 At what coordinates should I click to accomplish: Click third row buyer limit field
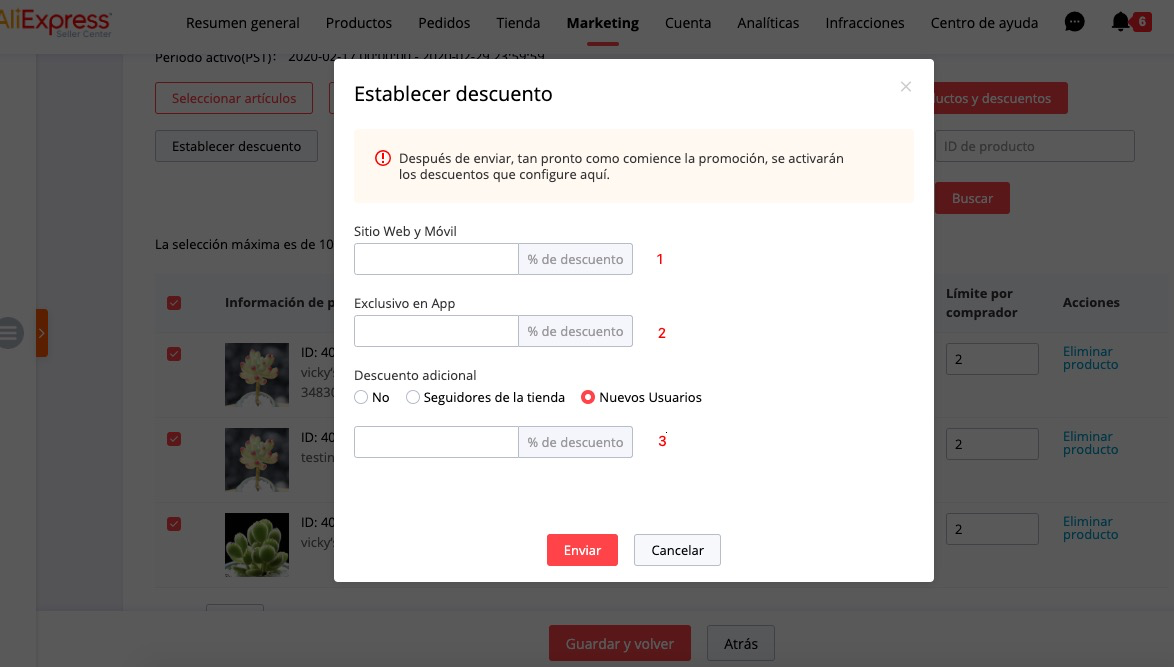click(x=992, y=529)
